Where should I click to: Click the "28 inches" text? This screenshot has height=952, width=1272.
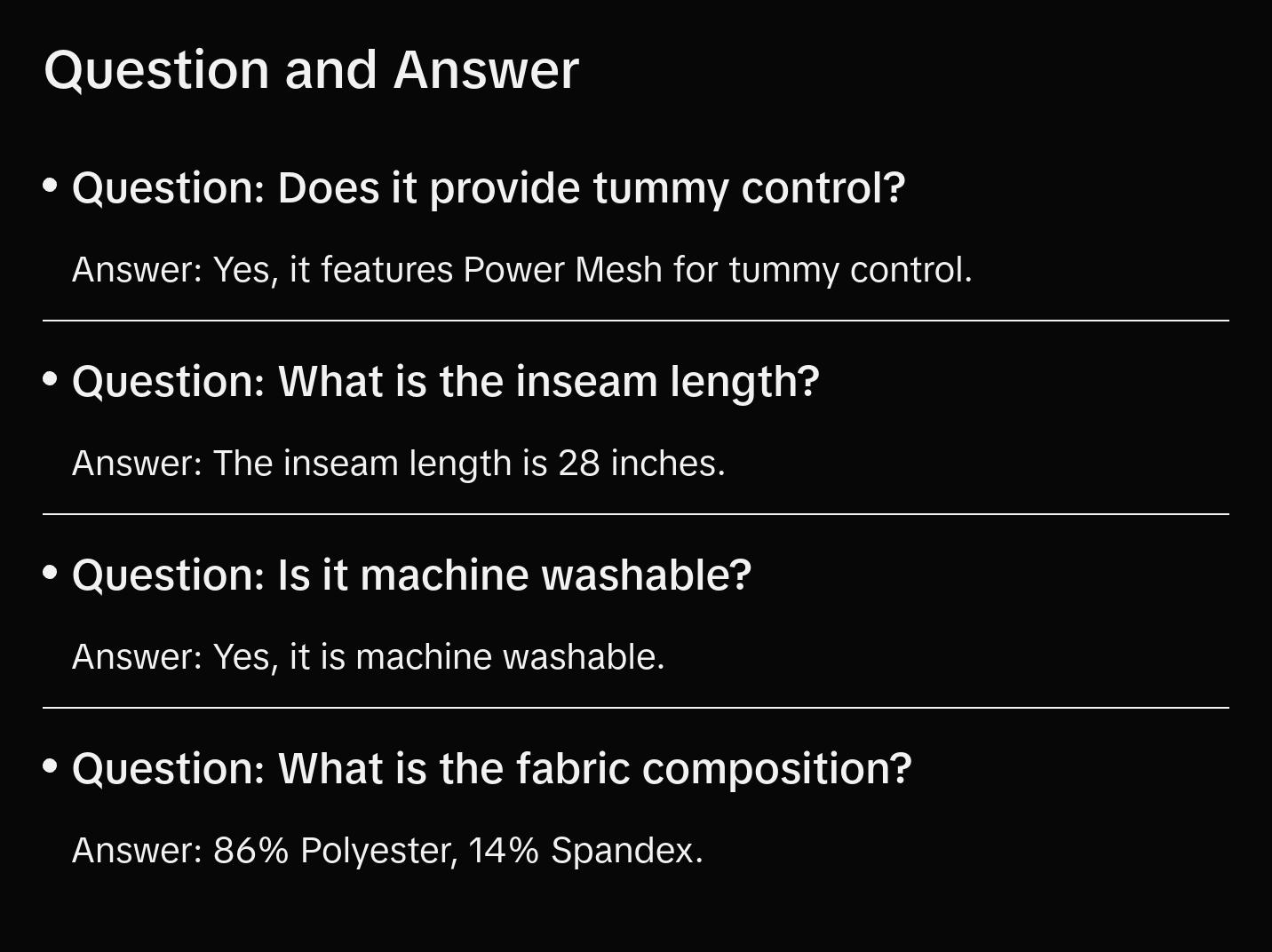click(x=640, y=464)
